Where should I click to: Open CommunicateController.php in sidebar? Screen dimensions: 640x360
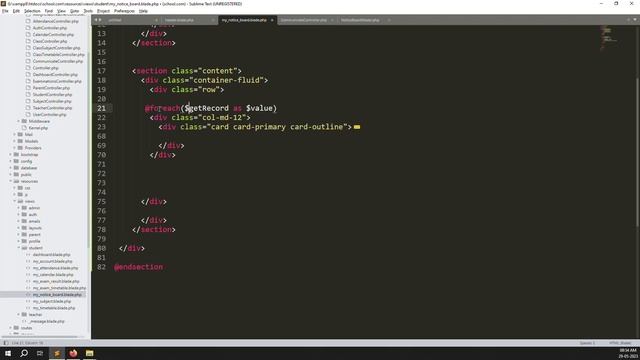57,61
